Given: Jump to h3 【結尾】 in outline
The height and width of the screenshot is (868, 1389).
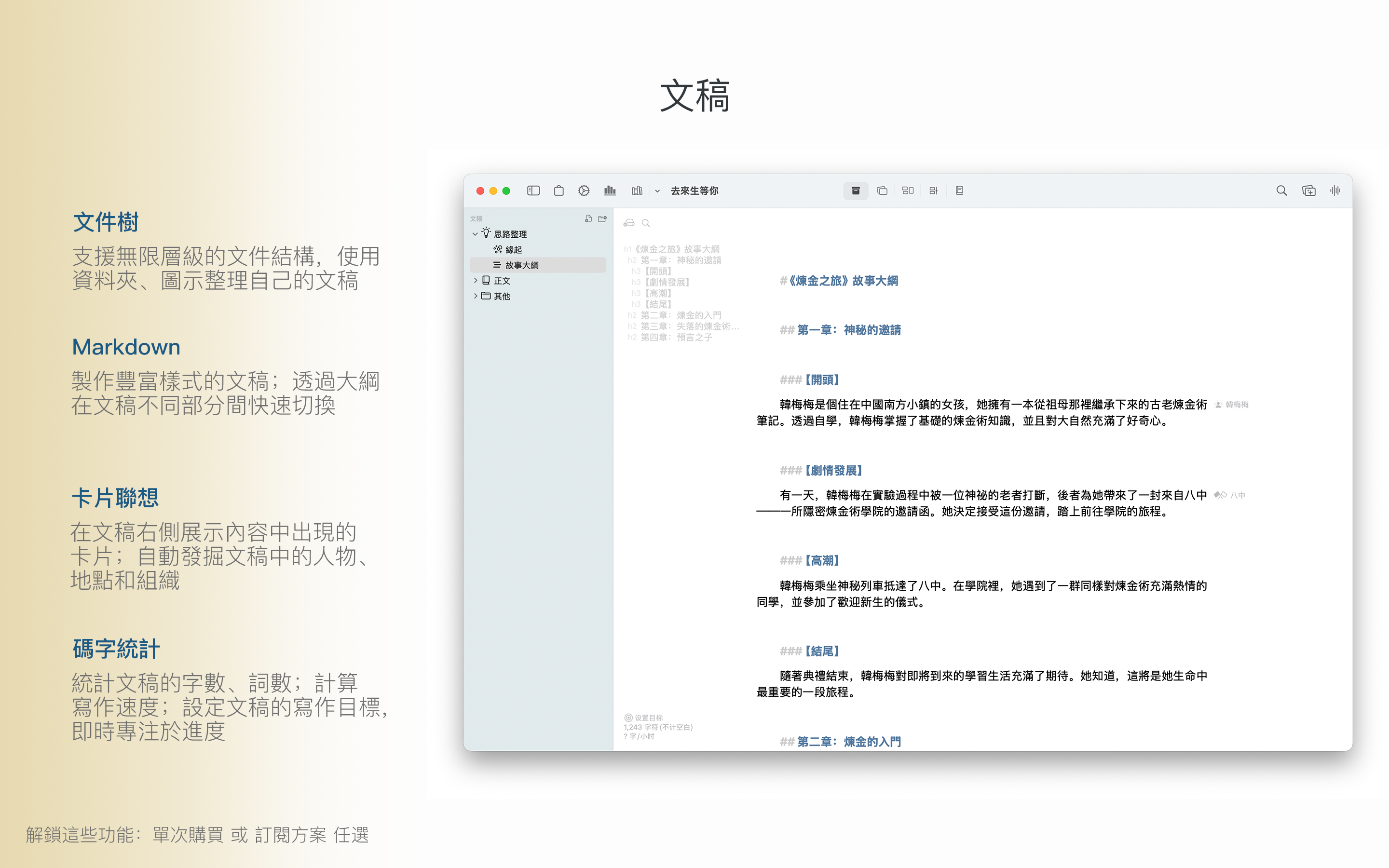Looking at the screenshot, I should click(x=652, y=304).
